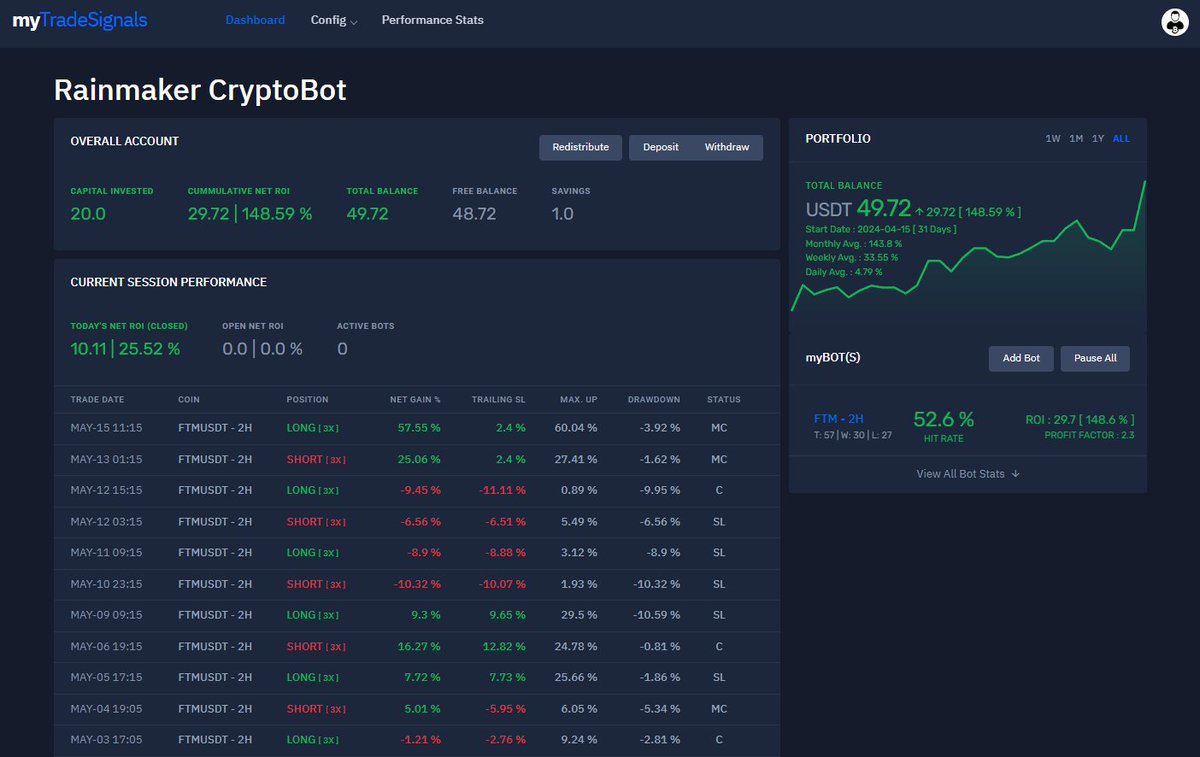Image resolution: width=1200 pixels, height=757 pixels.
Task: Click the MAX. UP column header
Action: click(579, 400)
